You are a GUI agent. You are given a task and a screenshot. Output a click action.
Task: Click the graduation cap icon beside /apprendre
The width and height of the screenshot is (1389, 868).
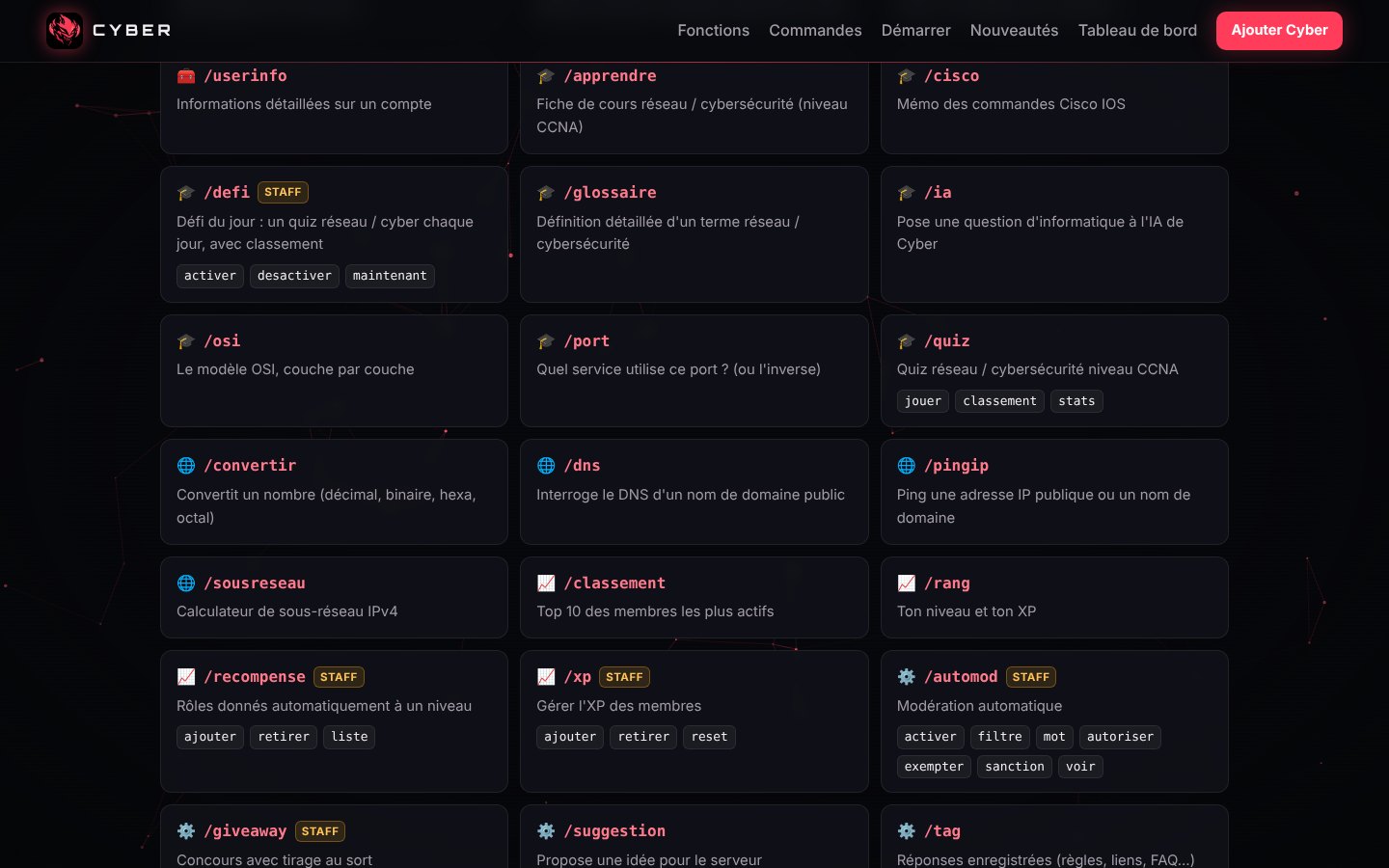tap(546, 76)
